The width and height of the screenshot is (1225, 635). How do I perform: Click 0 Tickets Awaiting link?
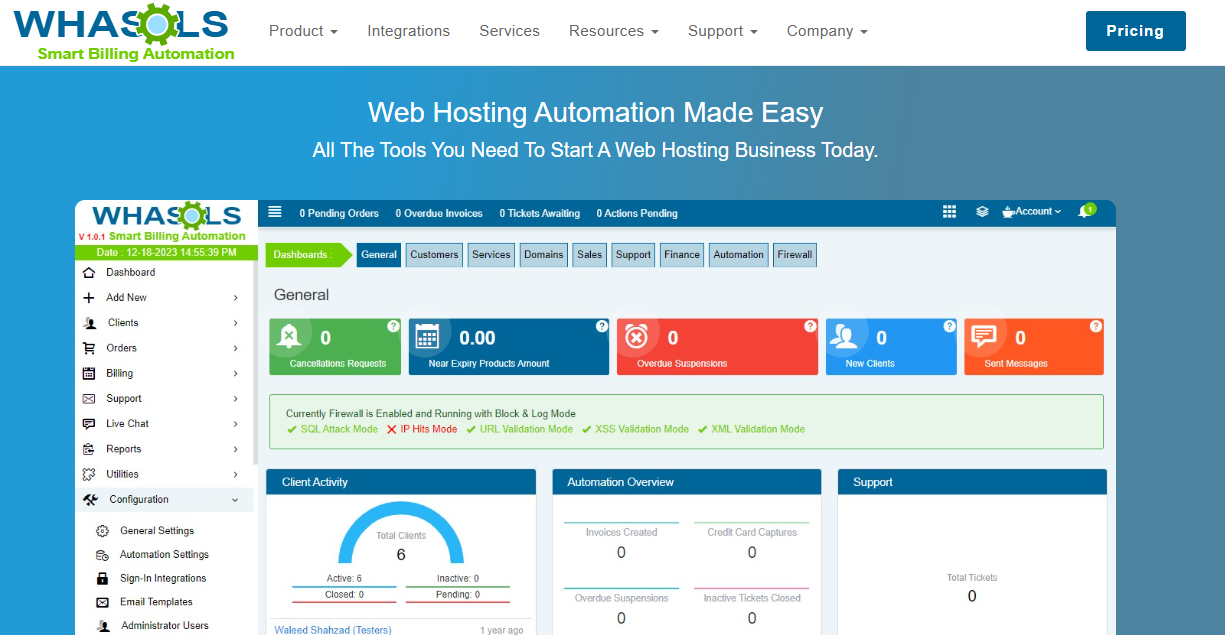coord(540,213)
